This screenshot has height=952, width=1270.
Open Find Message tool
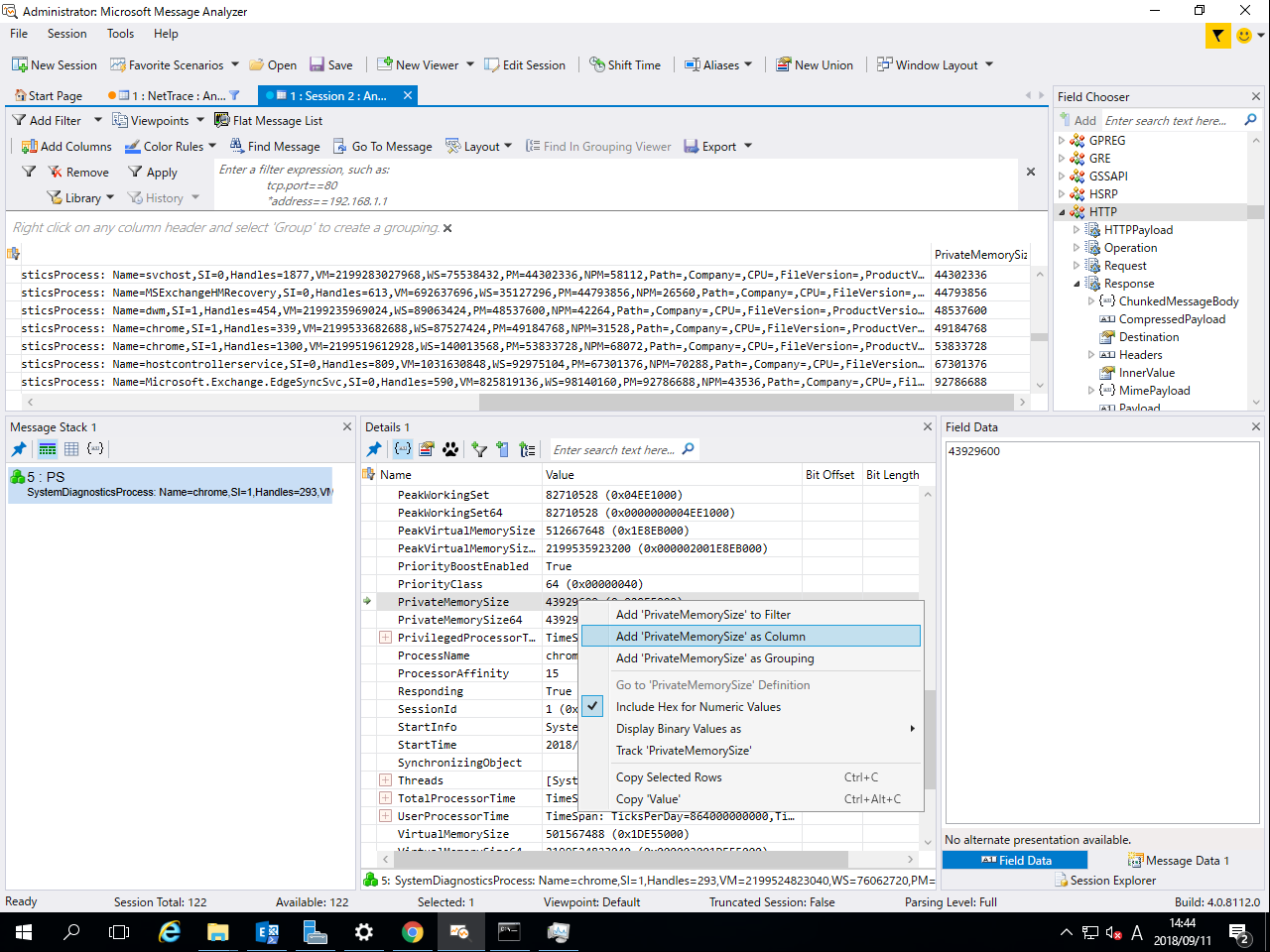click(x=275, y=147)
